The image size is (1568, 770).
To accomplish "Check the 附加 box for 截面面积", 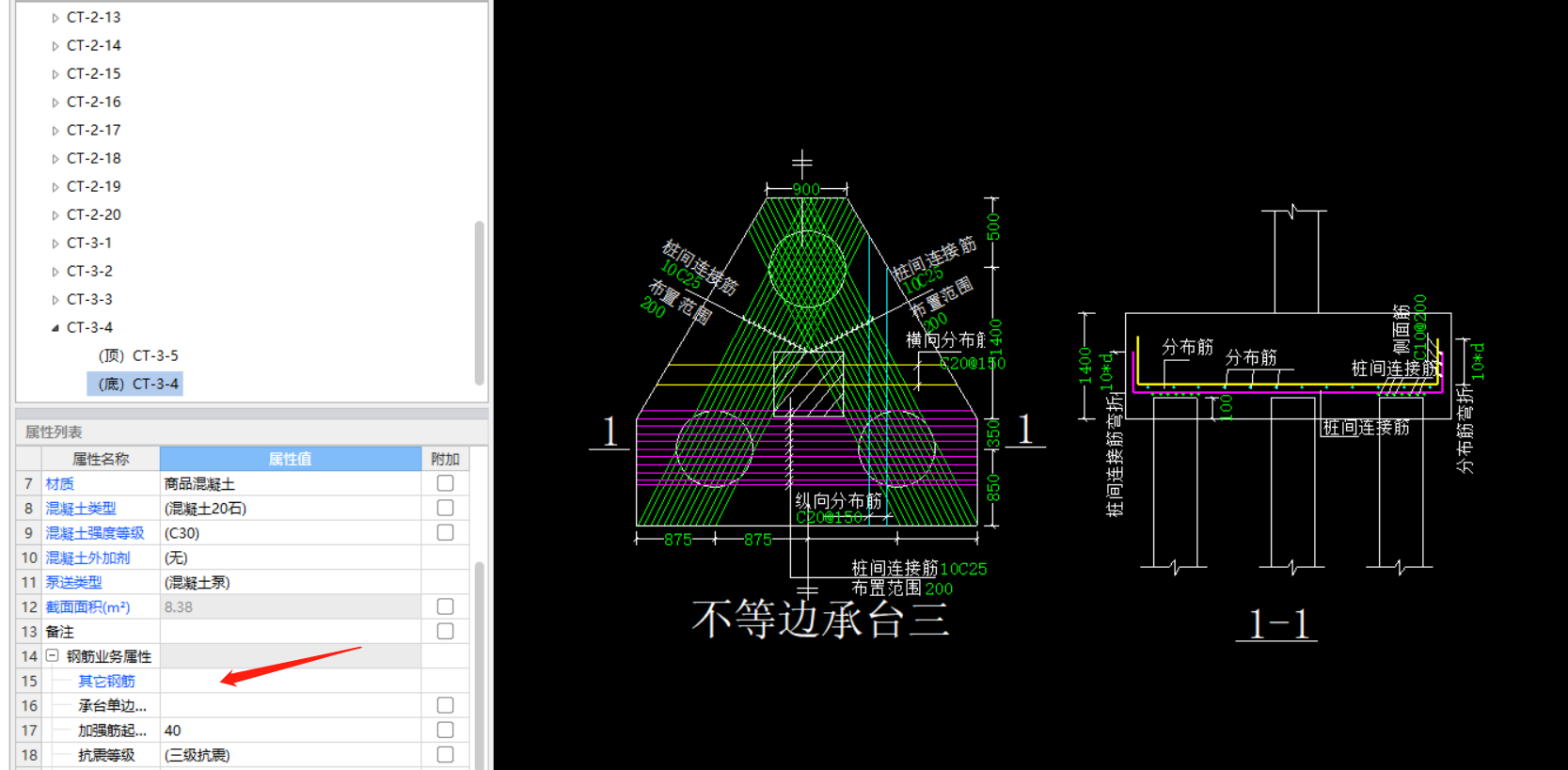I will coord(445,606).
